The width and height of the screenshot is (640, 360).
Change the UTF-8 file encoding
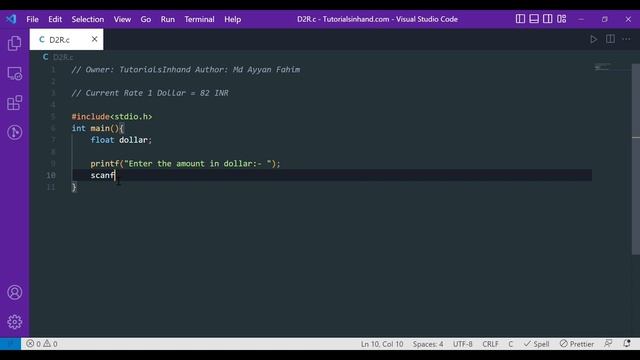tap(462, 344)
